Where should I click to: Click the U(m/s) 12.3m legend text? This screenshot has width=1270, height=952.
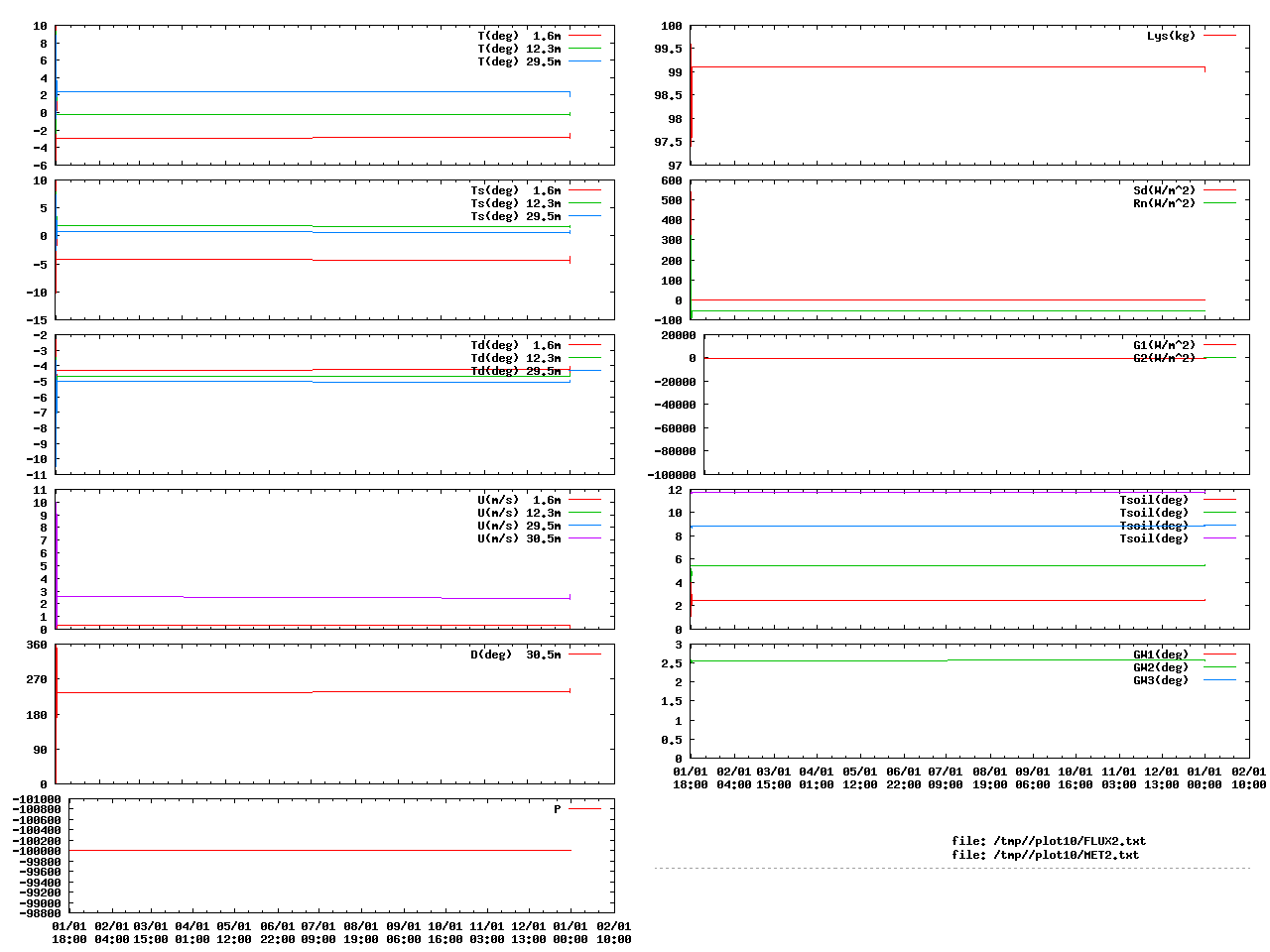click(519, 513)
